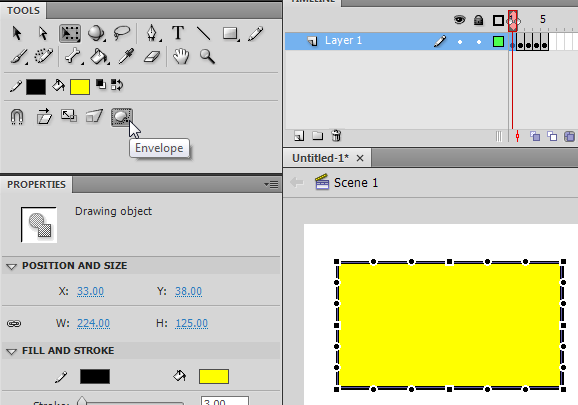Toggle lock all layers padlock
The width and height of the screenshot is (578, 405).
coord(478,20)
